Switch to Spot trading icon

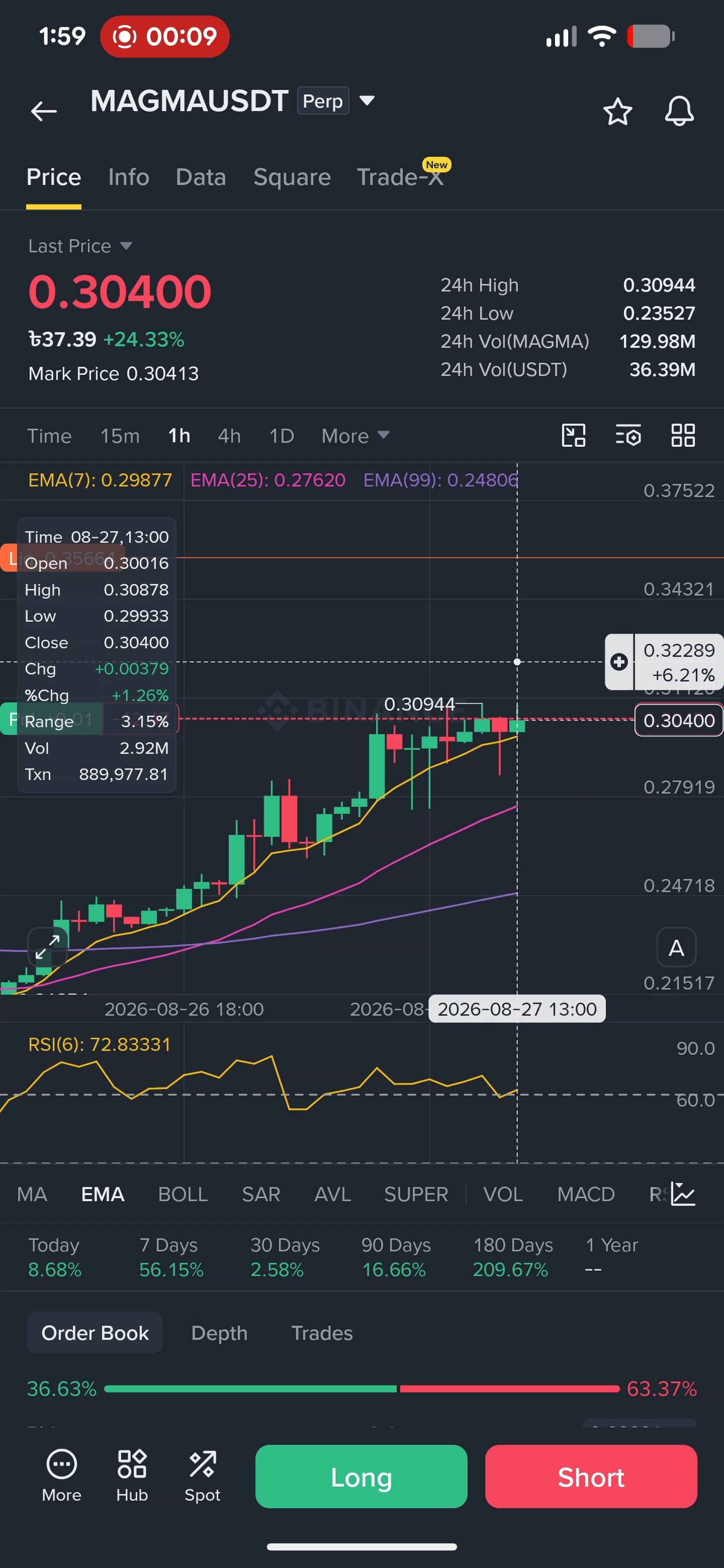[x=202, y=1476]
